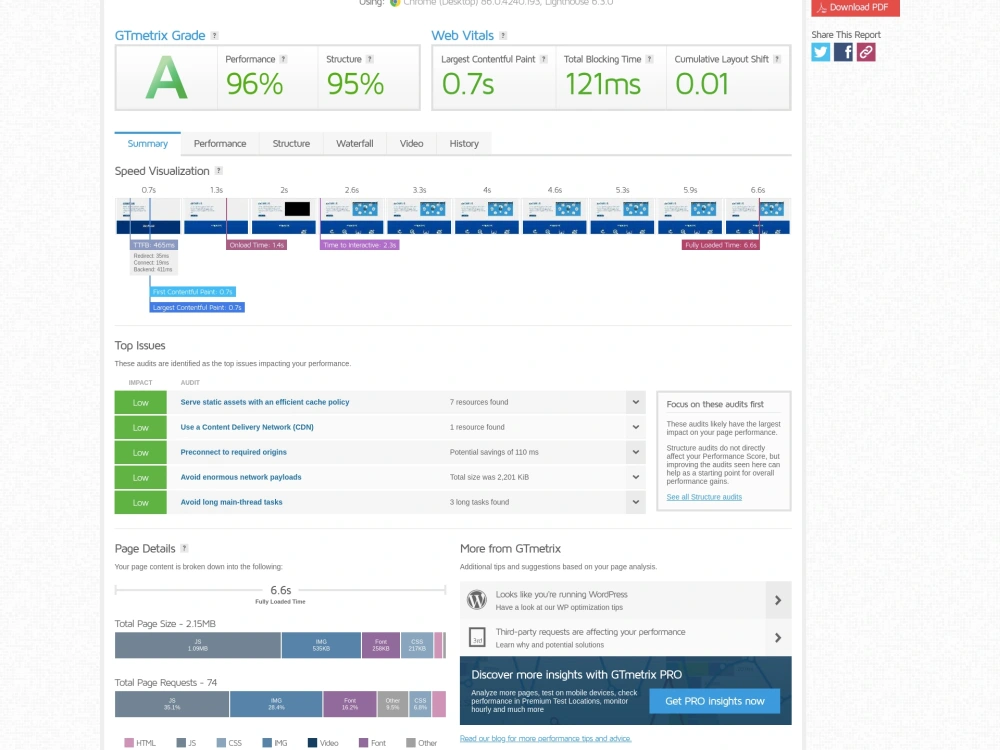
Task: Open See all Structure audits link
Action: [704, 497]
